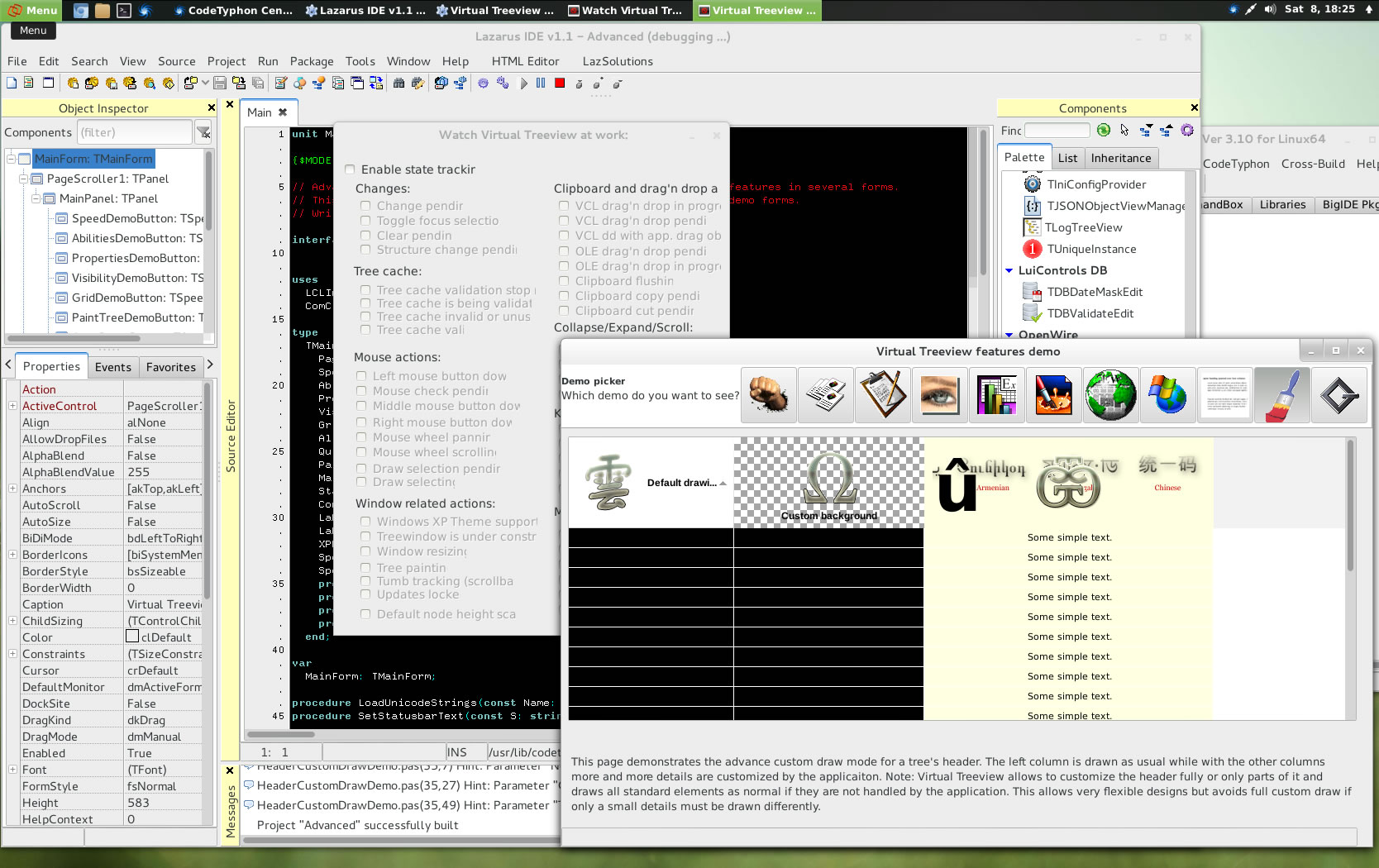Click green refresh icon in Components panel

coord(1104,130)
